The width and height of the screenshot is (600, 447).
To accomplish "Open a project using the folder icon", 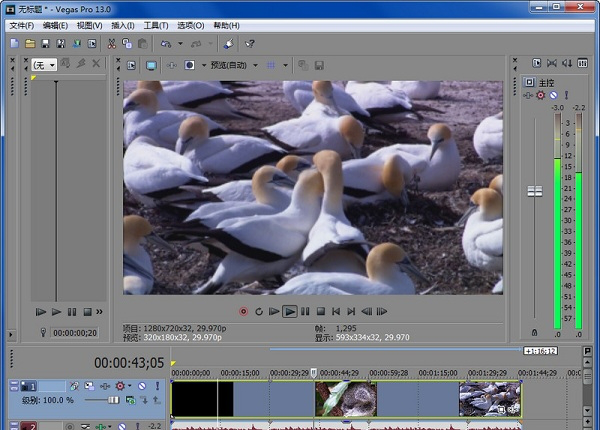I will coord(30,44).
